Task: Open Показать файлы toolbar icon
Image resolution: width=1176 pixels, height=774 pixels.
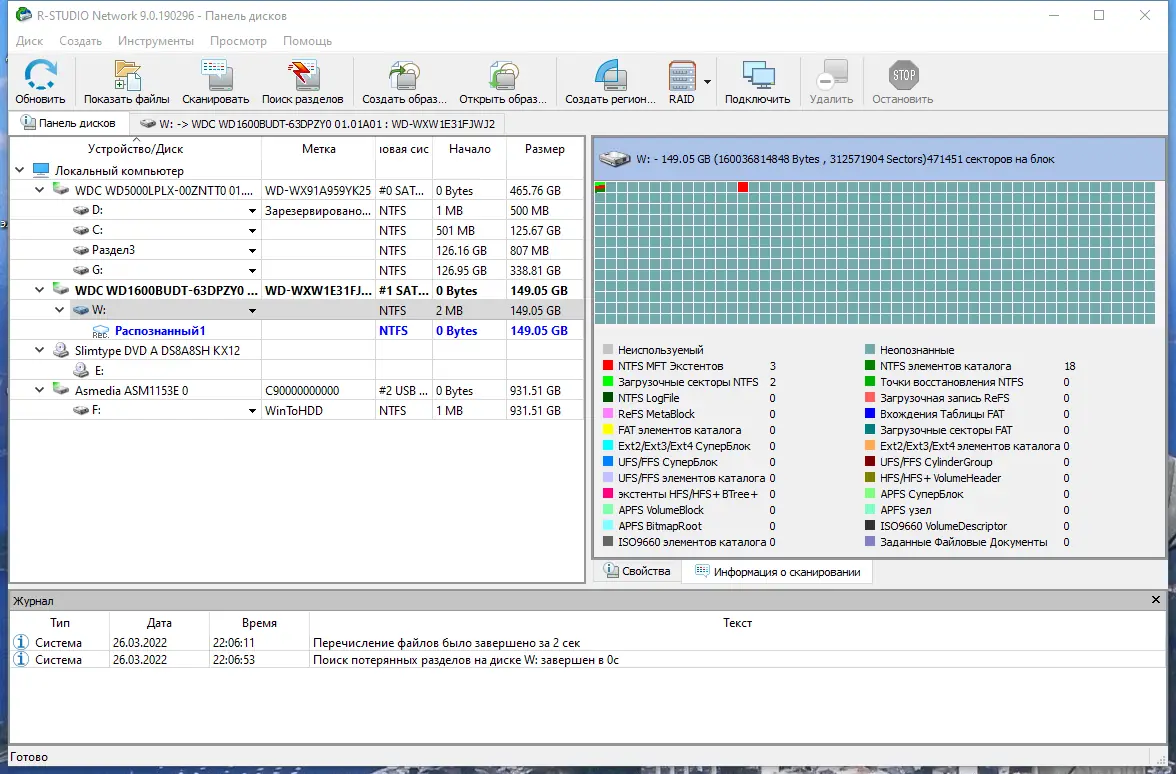Action: click(x=127, y=81)
